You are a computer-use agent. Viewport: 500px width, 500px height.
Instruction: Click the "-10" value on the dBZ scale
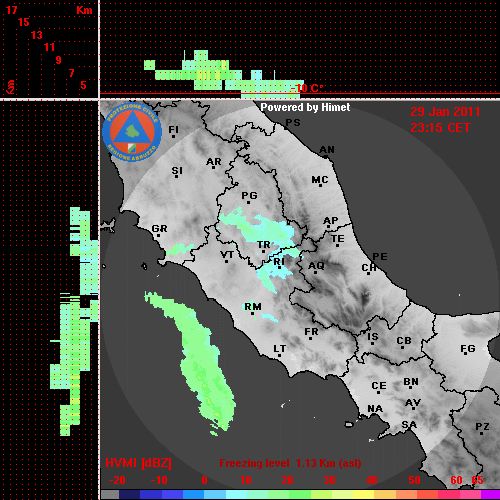pyautogui.click(x=159, y=480)
